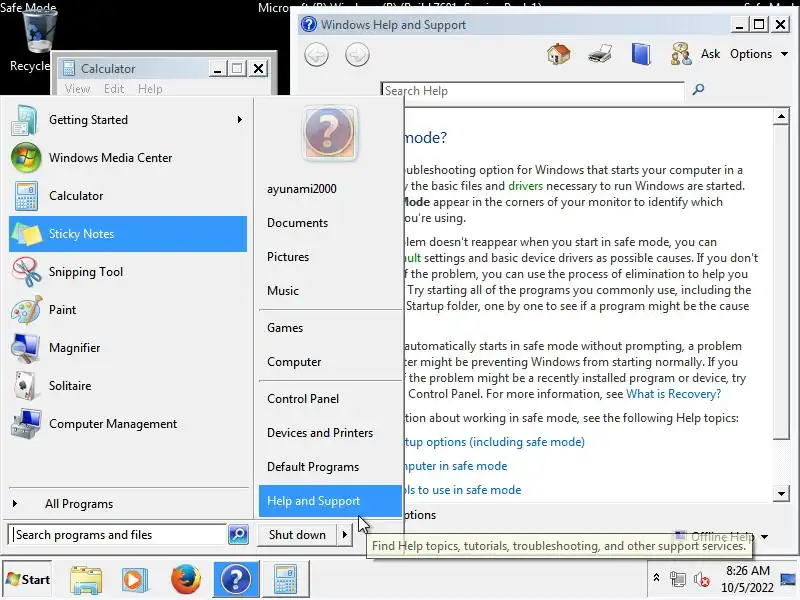Open Solitaire game
Viewport: 800px width, 600px height.
pyautogui.click(x=128, y=386)
